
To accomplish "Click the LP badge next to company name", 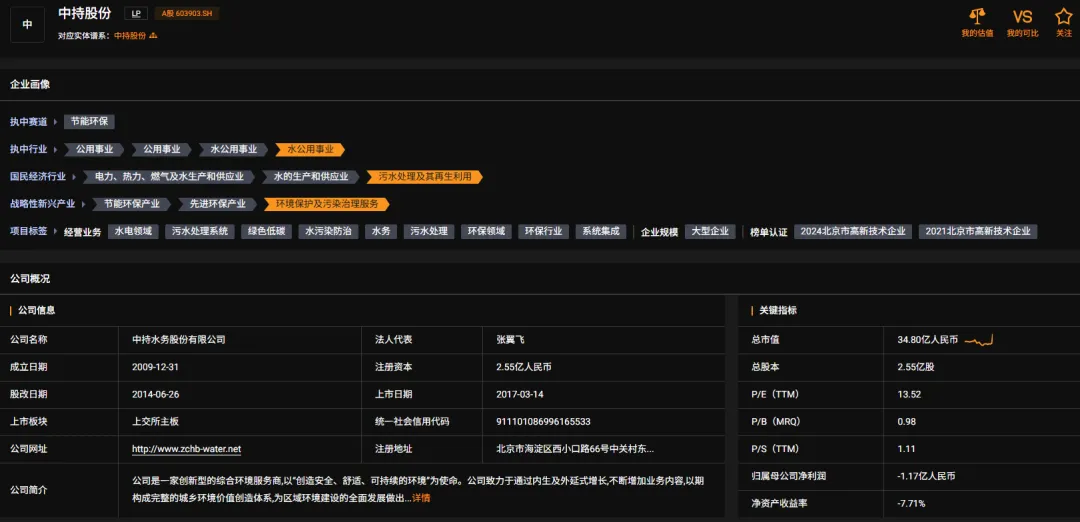I will click(x=136, y=13).
